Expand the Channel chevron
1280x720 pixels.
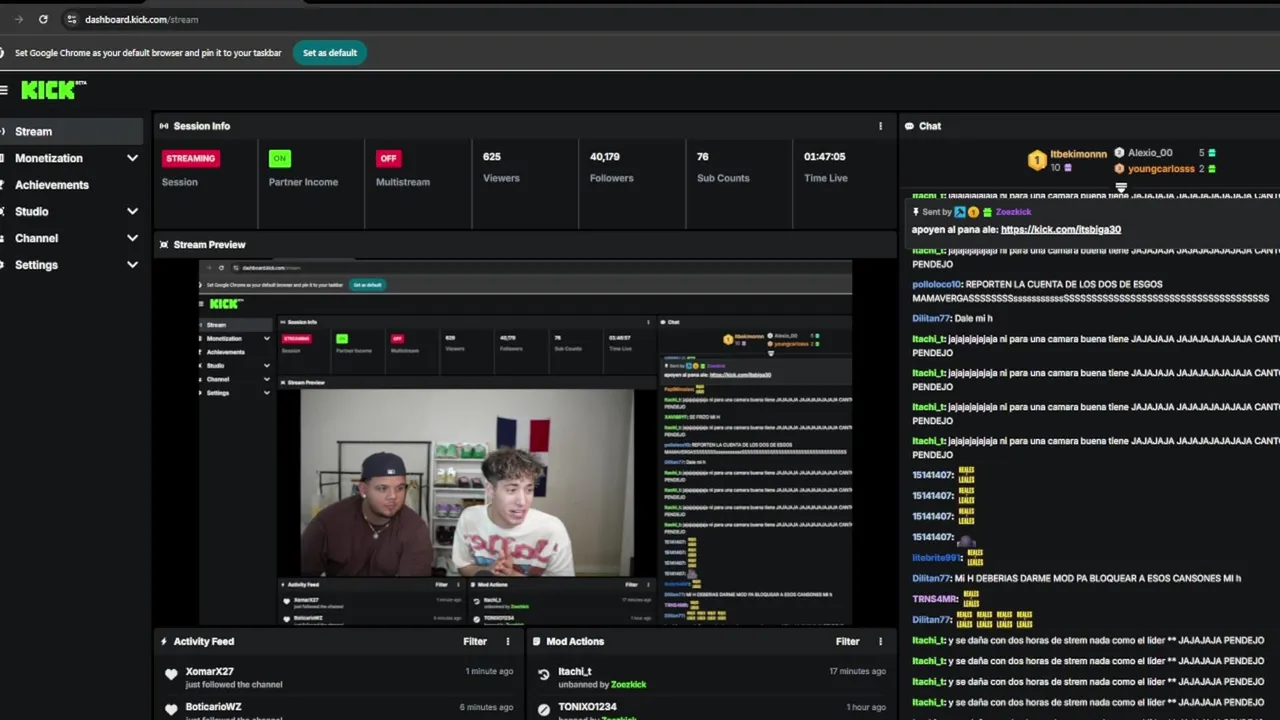pyautogui.click(x=132, y=238)
